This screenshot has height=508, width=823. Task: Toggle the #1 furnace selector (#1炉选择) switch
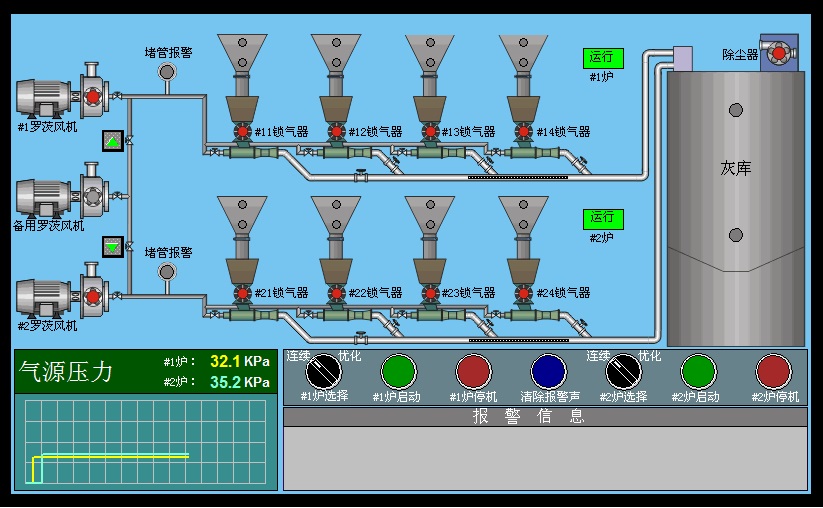pos(324,371)
